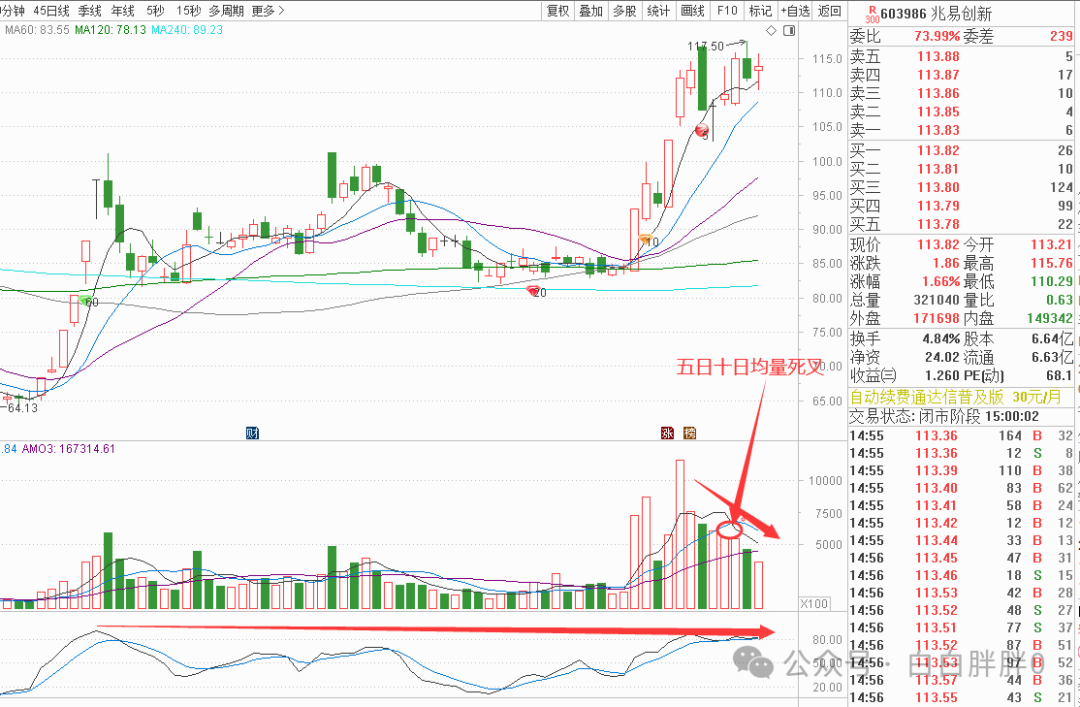
Task: Click the diamond icon above the price axis
Action: [771, 30]
